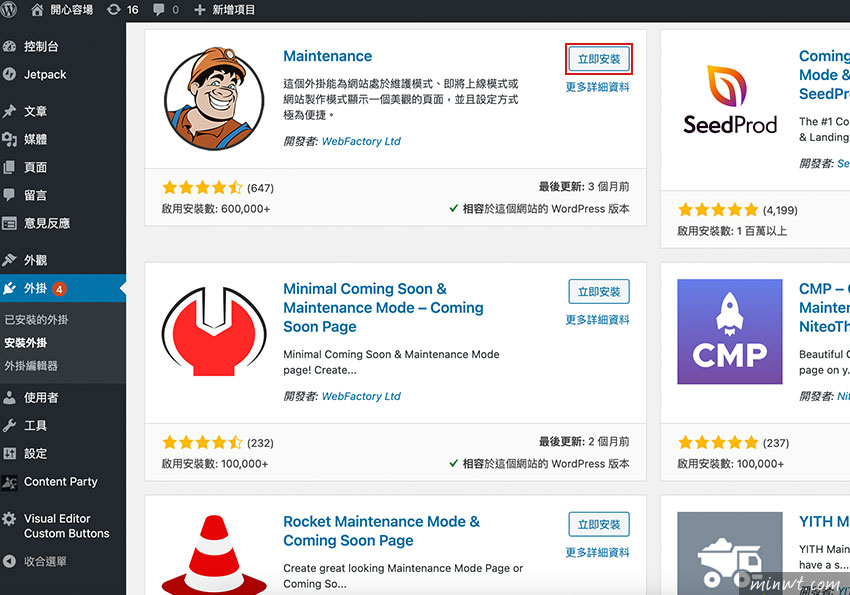Click the Minimal Coming Soon wrench thumbnail
This screenshot has height=595, width=850.
(214, 331)
